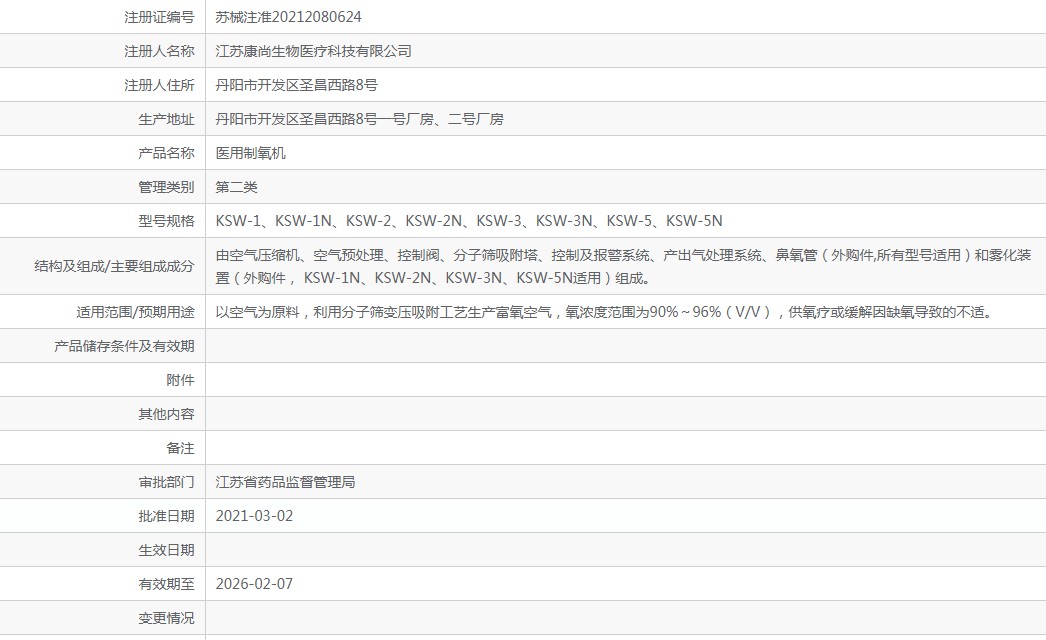Click structure description beginning 由空气压缩机
Image resolution: width=1046 pixels, height=640 pixels.
coord(624,266)
